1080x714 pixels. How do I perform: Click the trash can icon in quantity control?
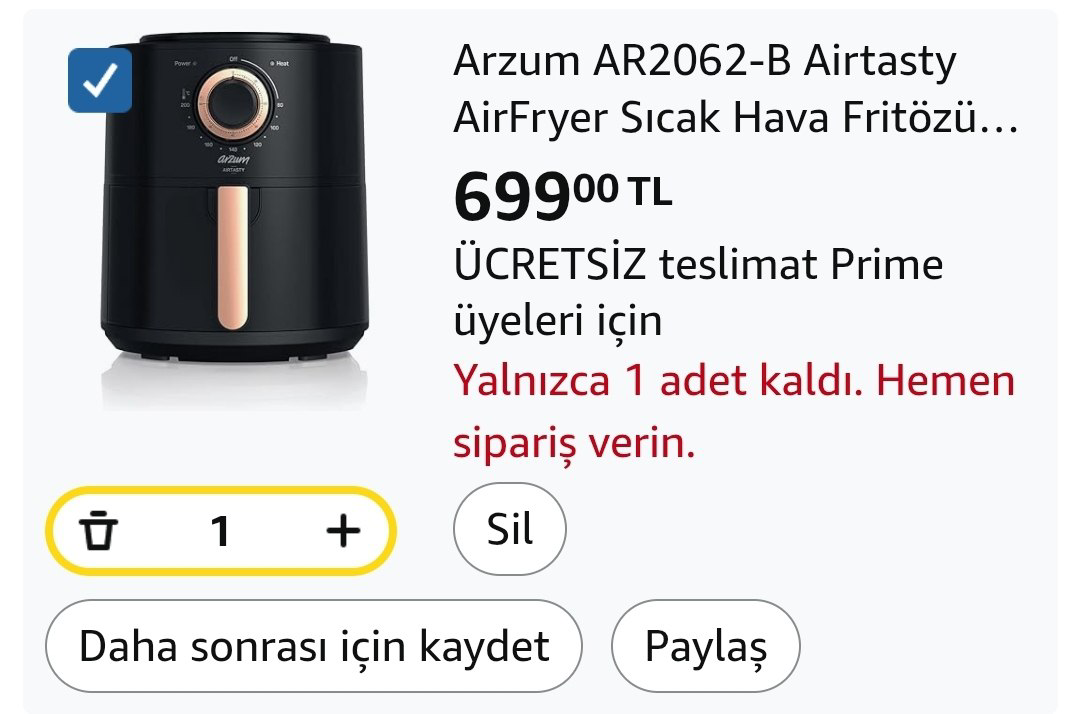(98, 531)
